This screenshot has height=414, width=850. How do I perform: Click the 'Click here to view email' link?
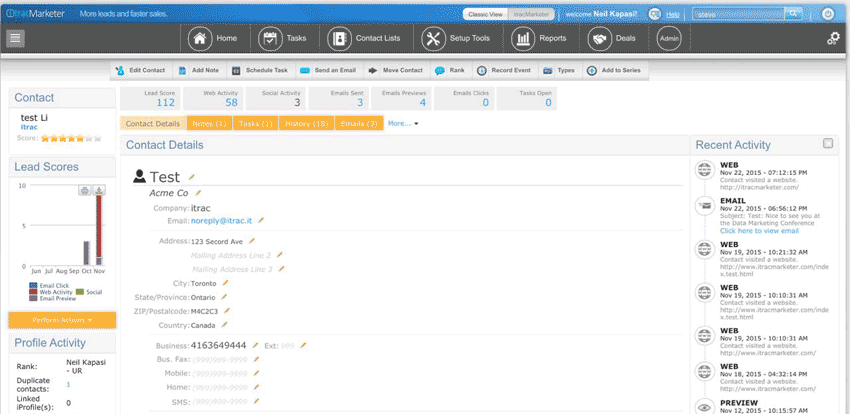pos(759,230)
